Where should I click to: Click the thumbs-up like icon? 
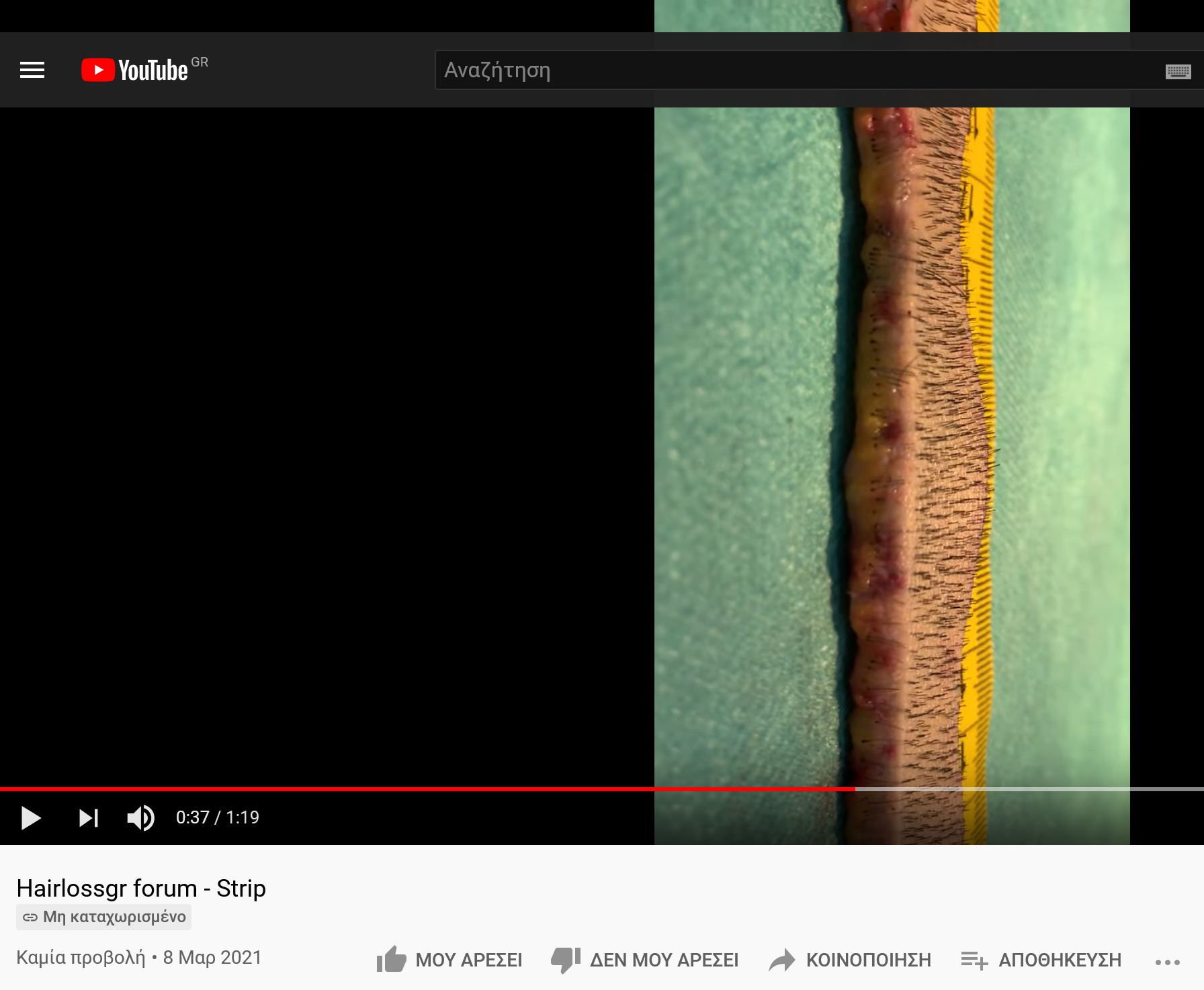point(392,960)
